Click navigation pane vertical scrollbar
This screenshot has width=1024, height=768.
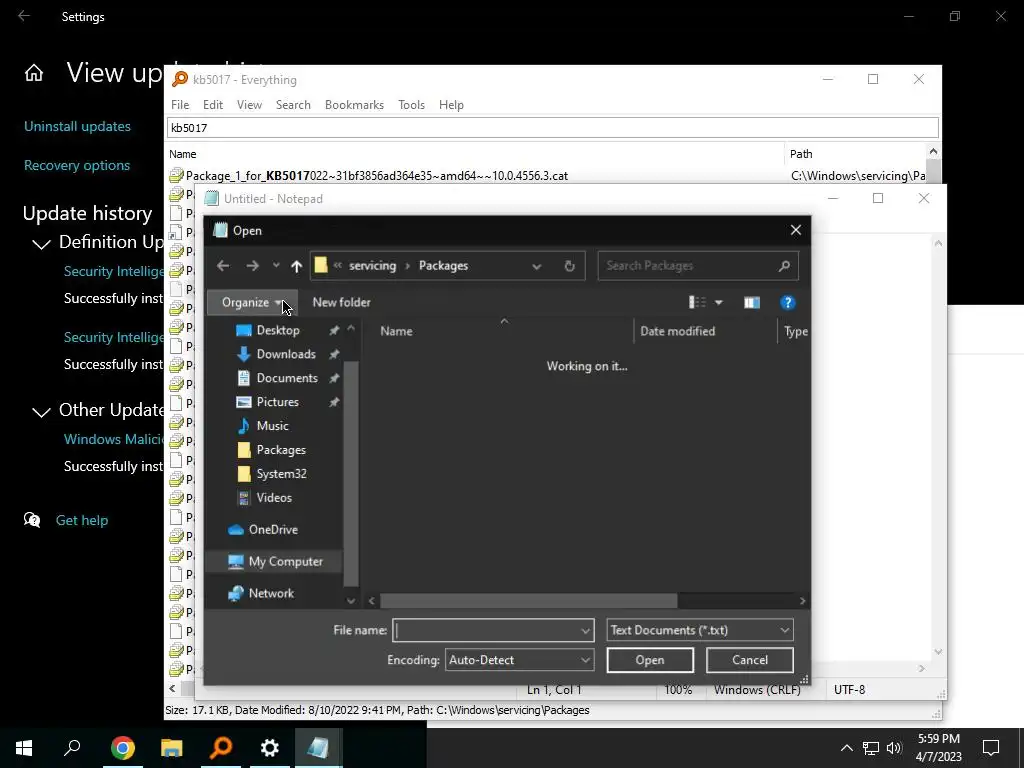click(x=351, y=473)
